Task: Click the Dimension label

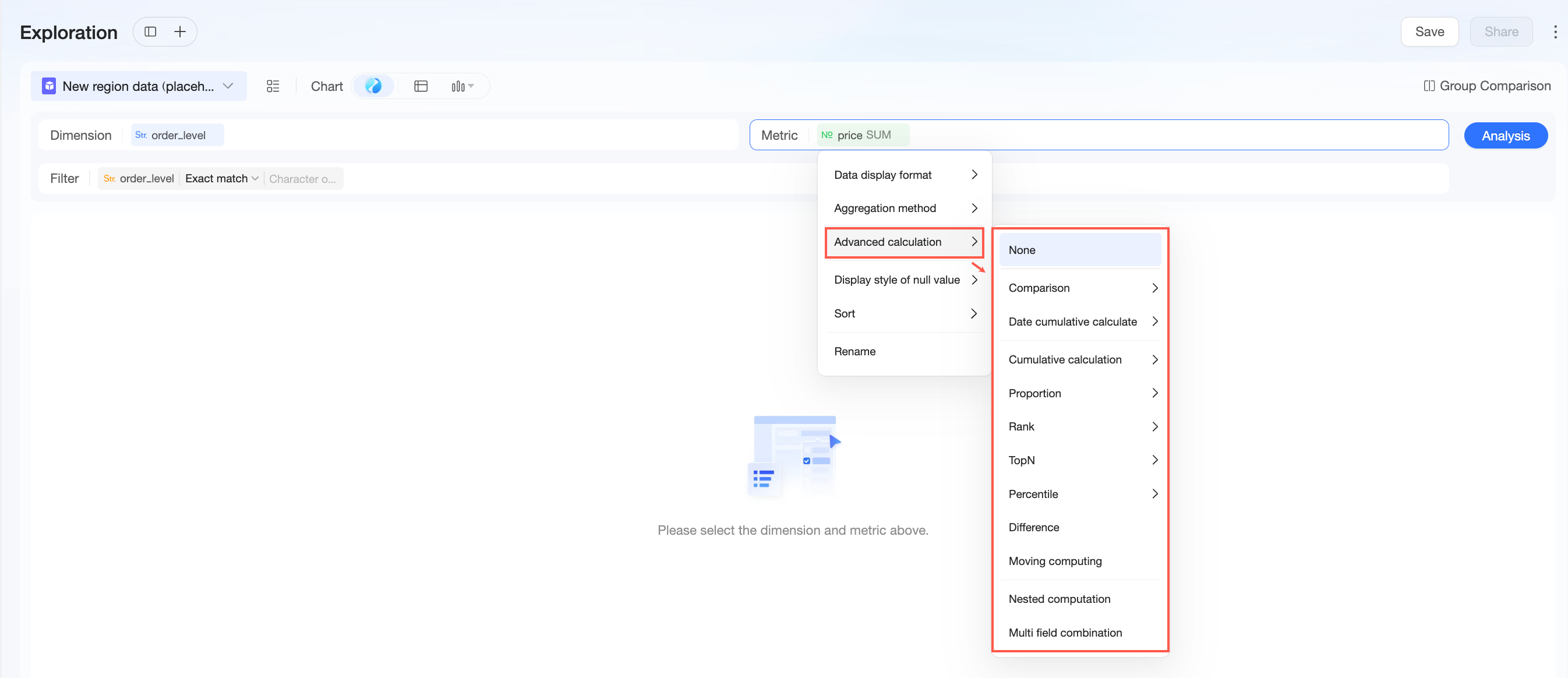Action: click(x=80, y=135)
